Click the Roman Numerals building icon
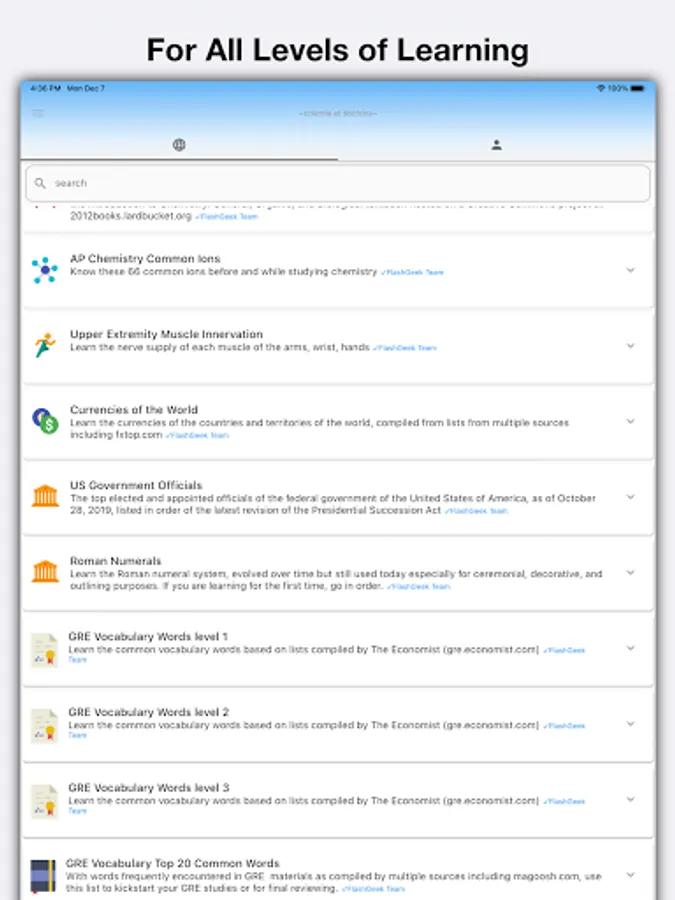Screen dimensions: 675x900 tap(45, 572)
